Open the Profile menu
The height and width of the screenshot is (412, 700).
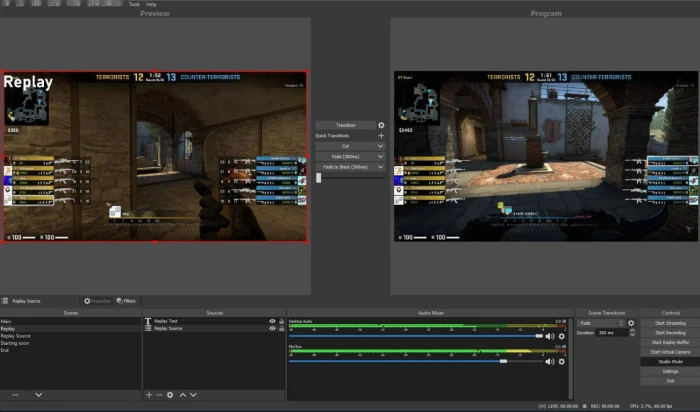(x=73, y=4)
